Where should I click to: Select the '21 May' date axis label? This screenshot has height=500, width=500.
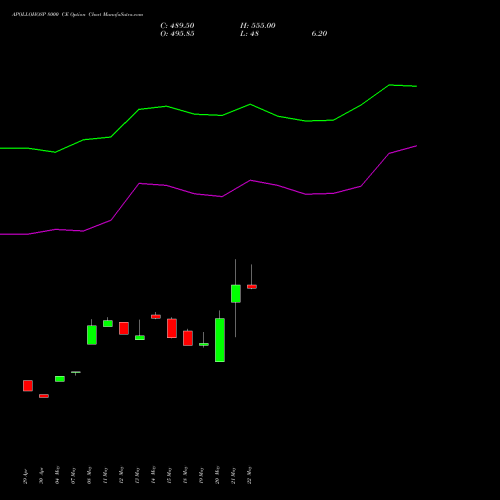click(234, 475)
